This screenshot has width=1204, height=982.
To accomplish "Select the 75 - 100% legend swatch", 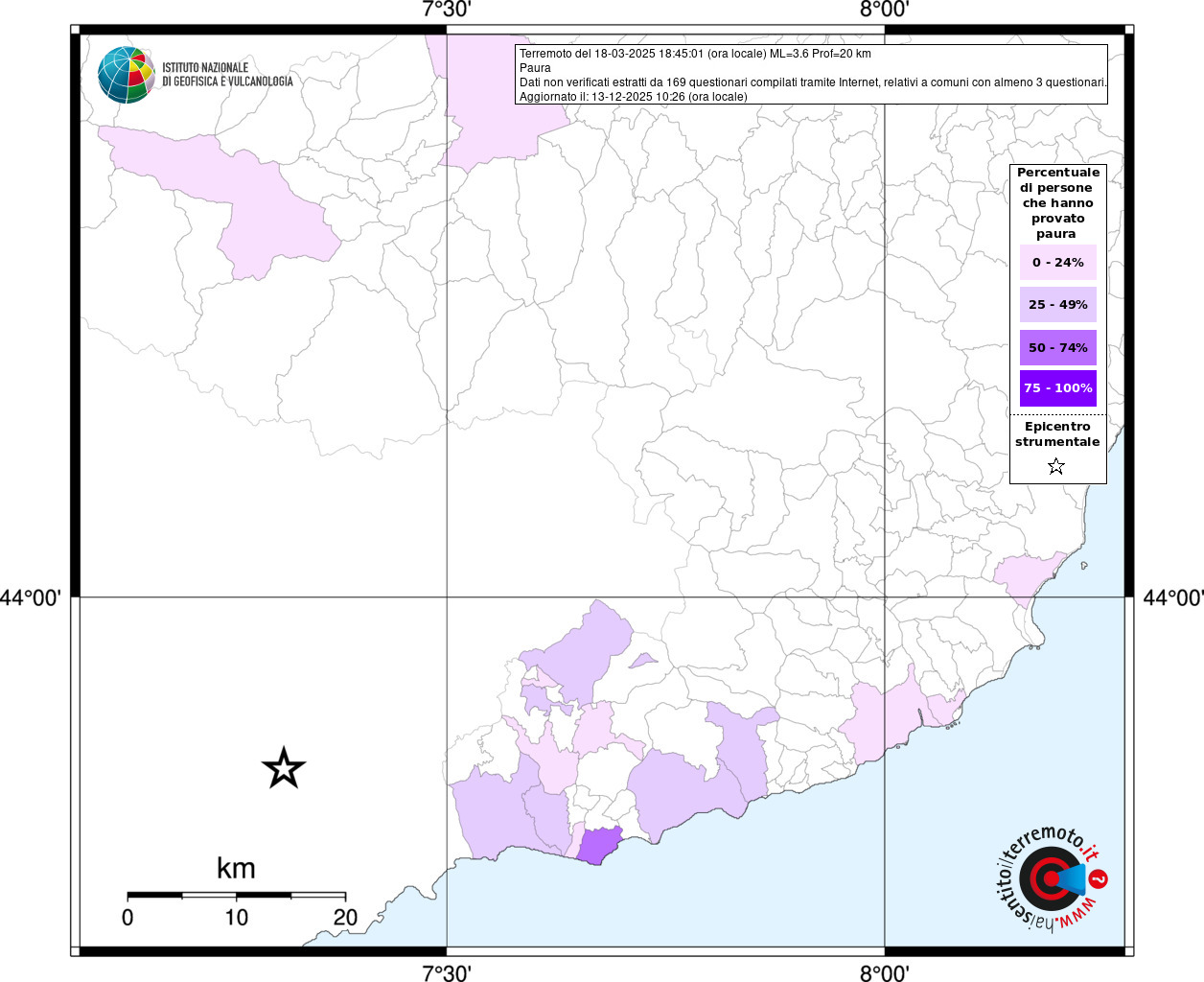I will (x=1058, y=388).
